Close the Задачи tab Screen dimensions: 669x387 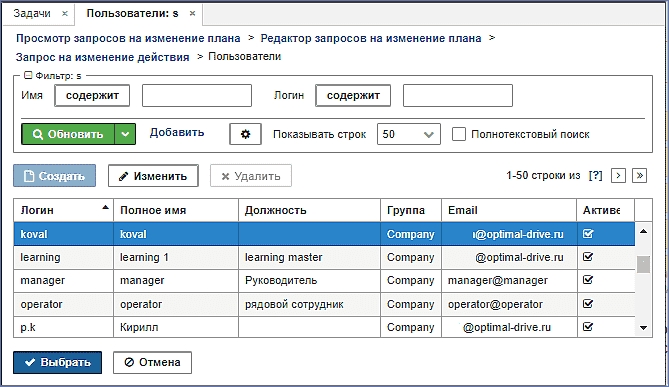pyautogui.click(x=65, y=14)
